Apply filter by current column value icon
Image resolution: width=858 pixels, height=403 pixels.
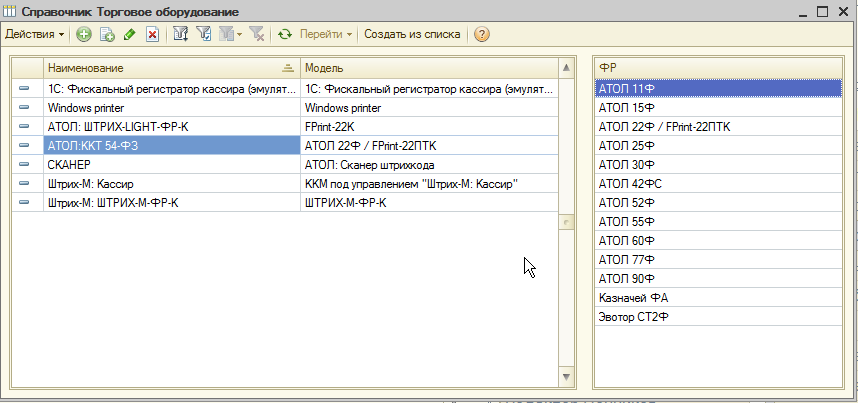click(x=204, y=34)
